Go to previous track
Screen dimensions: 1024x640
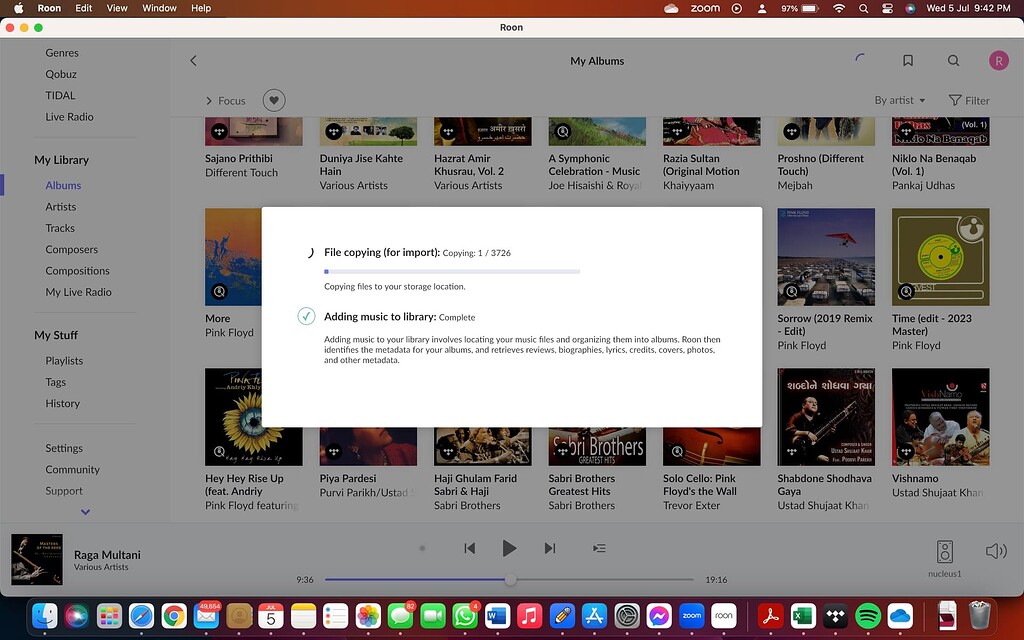pyautogui.click(x=469, y=548)
